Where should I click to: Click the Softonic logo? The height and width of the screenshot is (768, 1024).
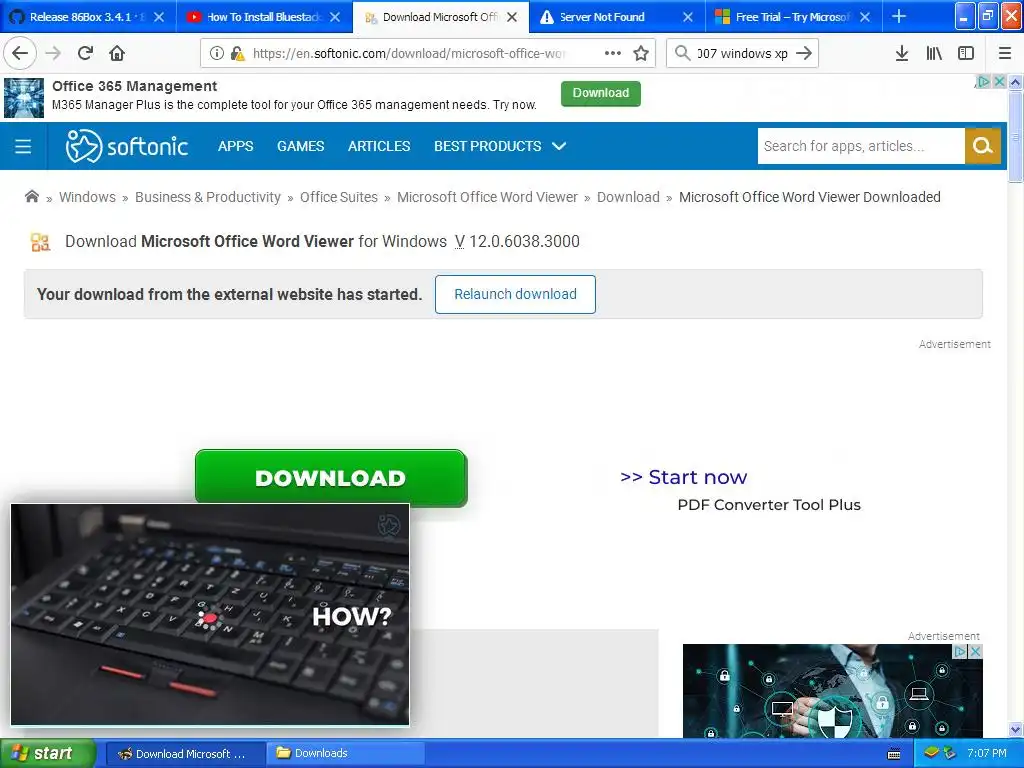coord(127,146)
